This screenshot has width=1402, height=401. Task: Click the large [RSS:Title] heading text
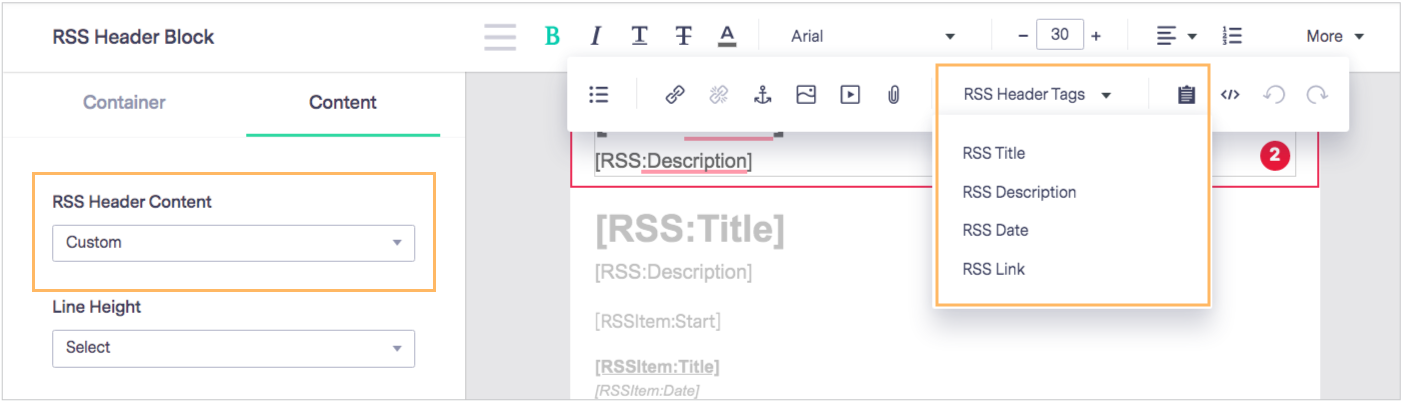click(x=690, y=231)
